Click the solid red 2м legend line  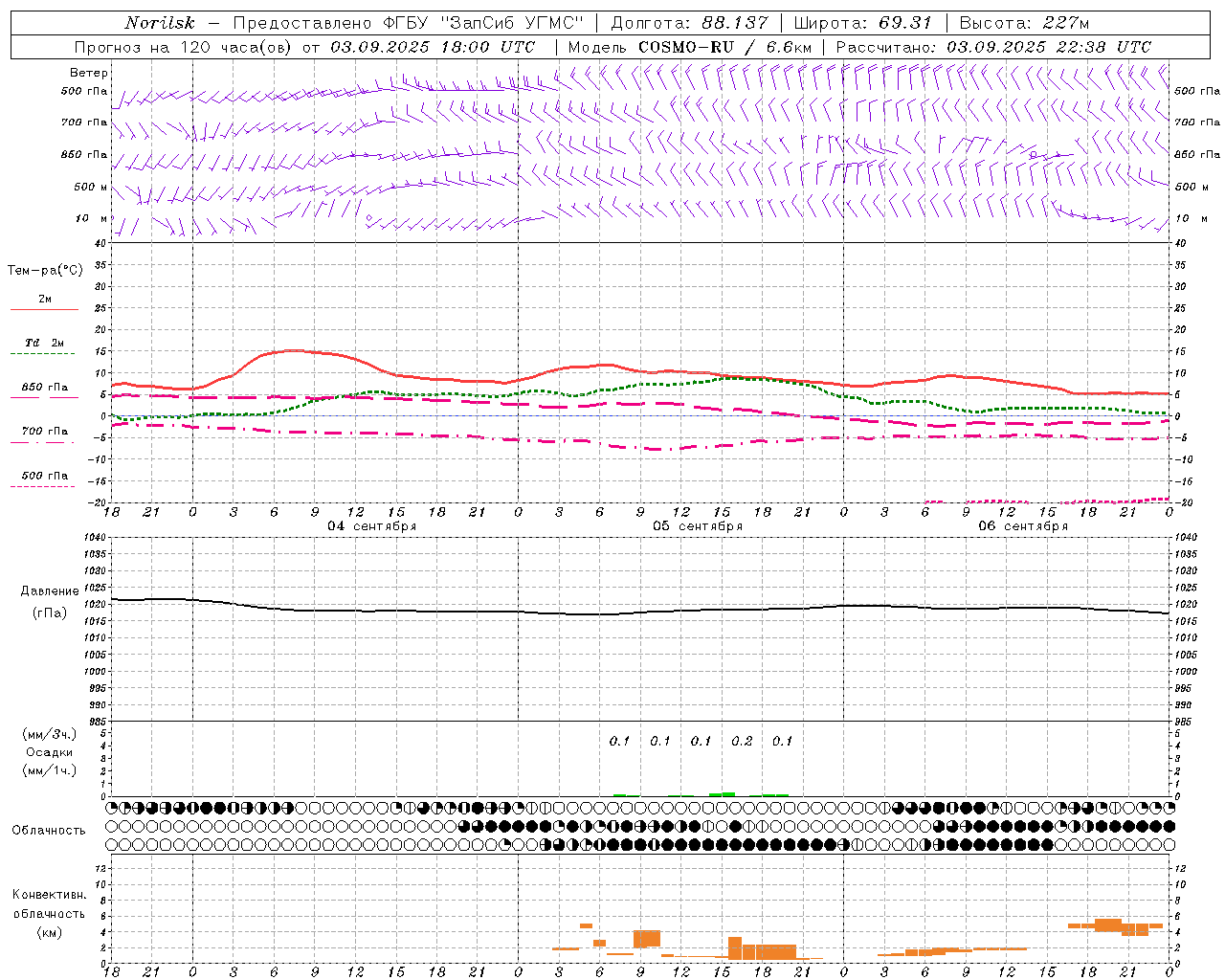pyautogui.click(x=44, y=309)
